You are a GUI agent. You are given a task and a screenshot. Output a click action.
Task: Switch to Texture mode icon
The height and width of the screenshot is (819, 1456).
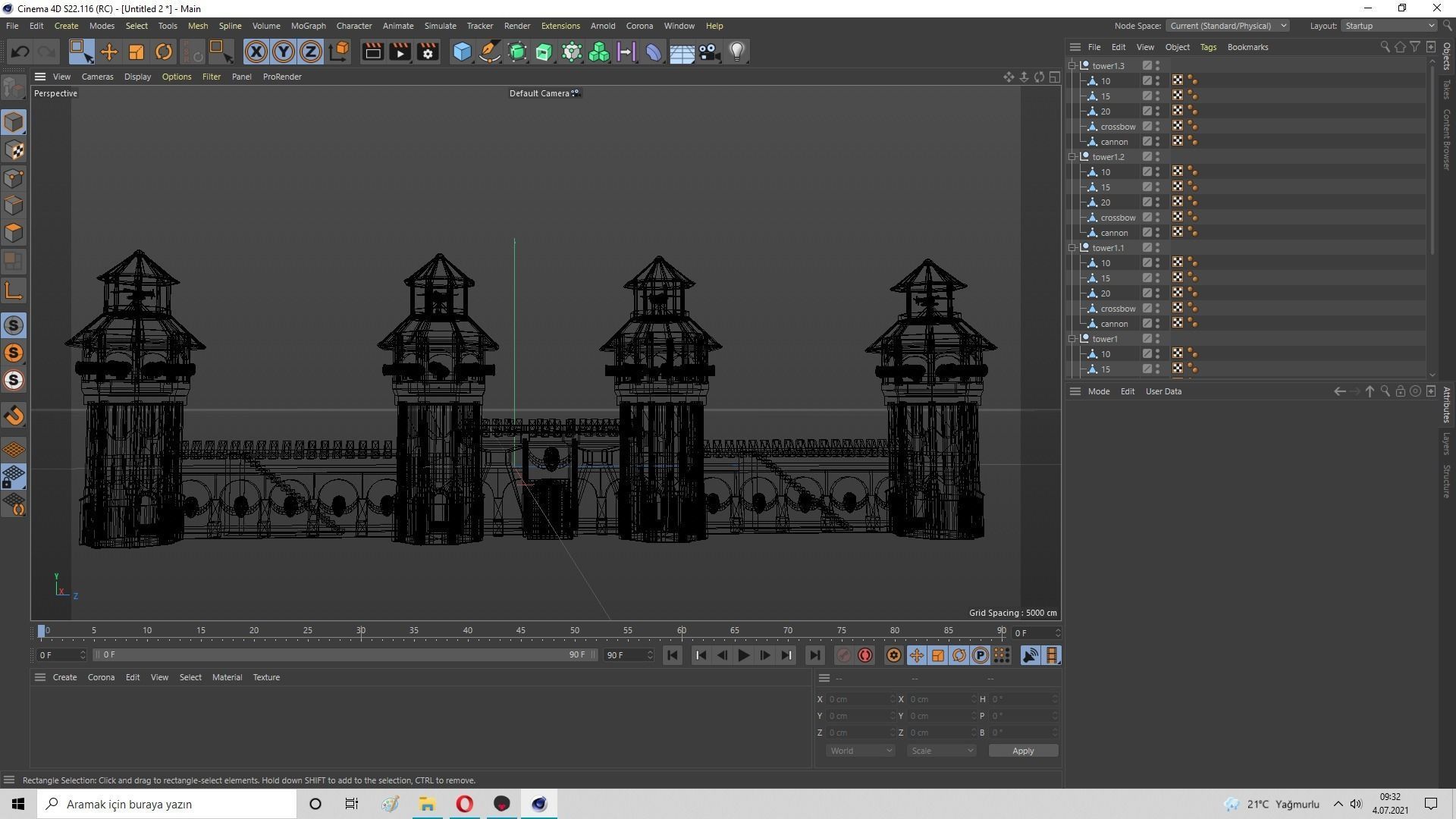pos(14,150)
